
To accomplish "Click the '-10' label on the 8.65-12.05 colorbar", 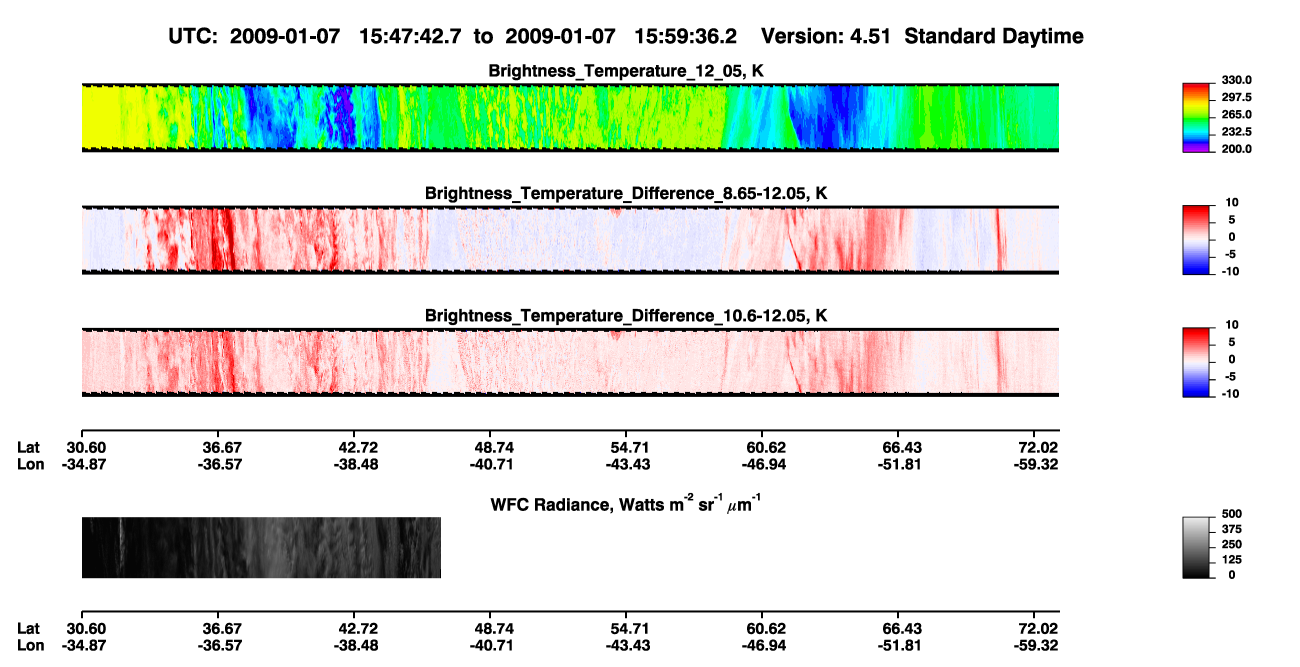I will pyautogui.click(x=1230, y=271).
